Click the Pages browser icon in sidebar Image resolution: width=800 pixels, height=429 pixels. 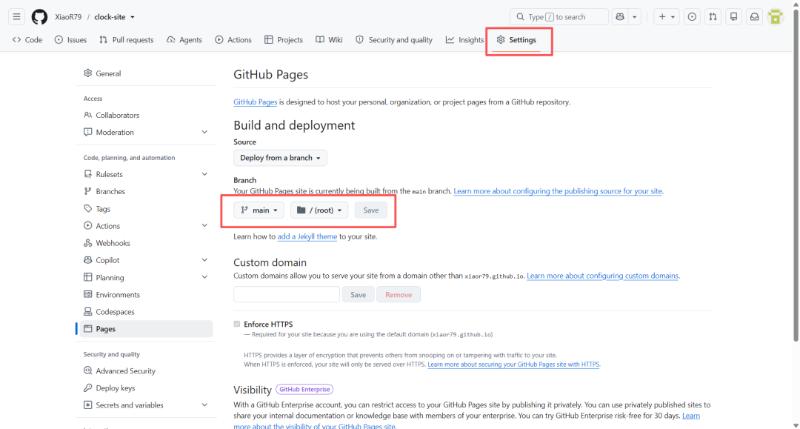click(x=88, y=329)
